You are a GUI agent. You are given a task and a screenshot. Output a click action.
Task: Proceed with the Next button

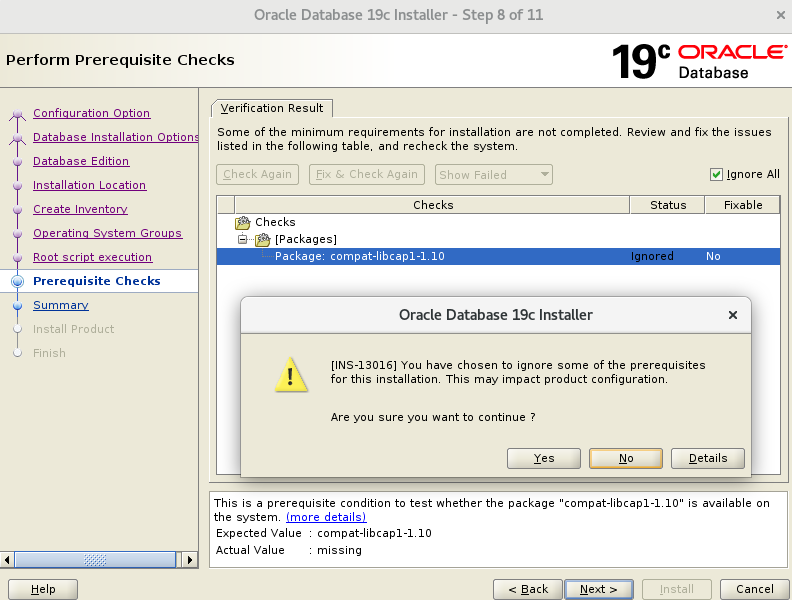(x=599, y=589)
